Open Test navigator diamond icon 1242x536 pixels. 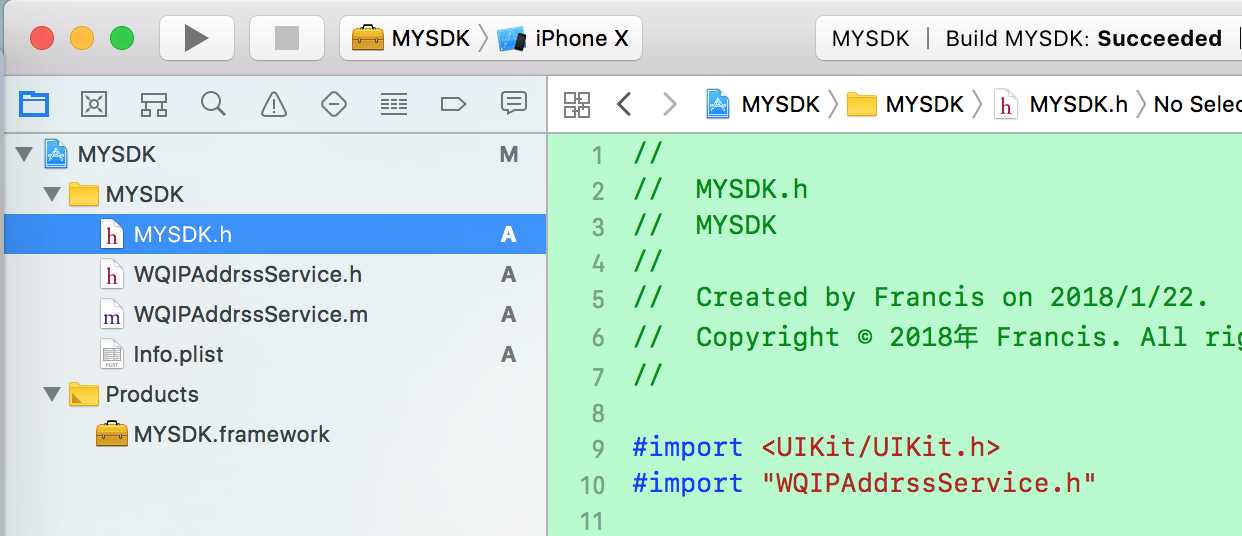[x=333, y=103]
